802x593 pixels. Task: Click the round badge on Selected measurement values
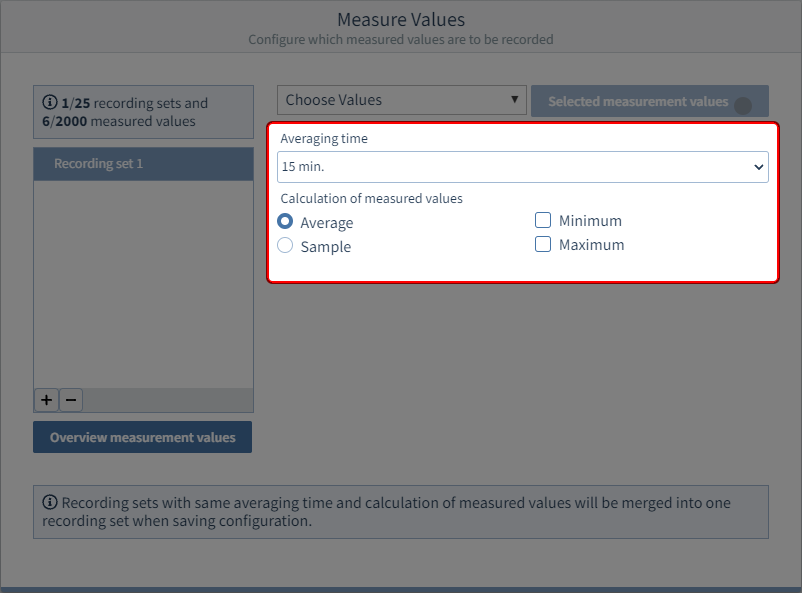tap(742, 105)
